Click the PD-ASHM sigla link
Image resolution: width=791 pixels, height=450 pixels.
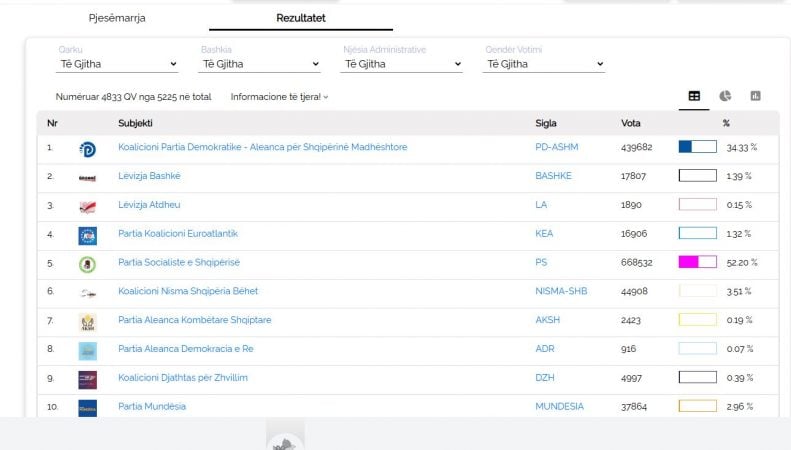coord(556,147)
